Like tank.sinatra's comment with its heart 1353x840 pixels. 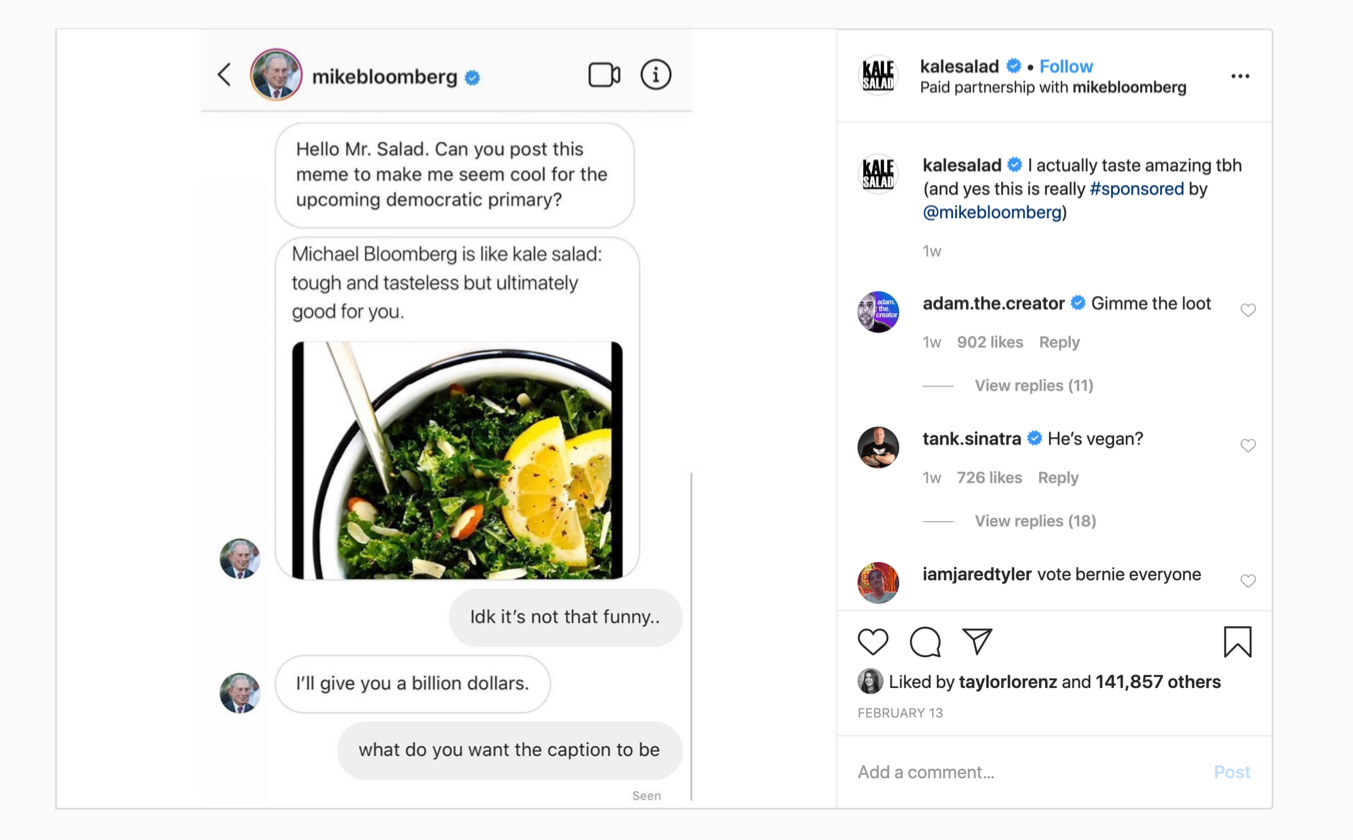(x=1247, y=446)
